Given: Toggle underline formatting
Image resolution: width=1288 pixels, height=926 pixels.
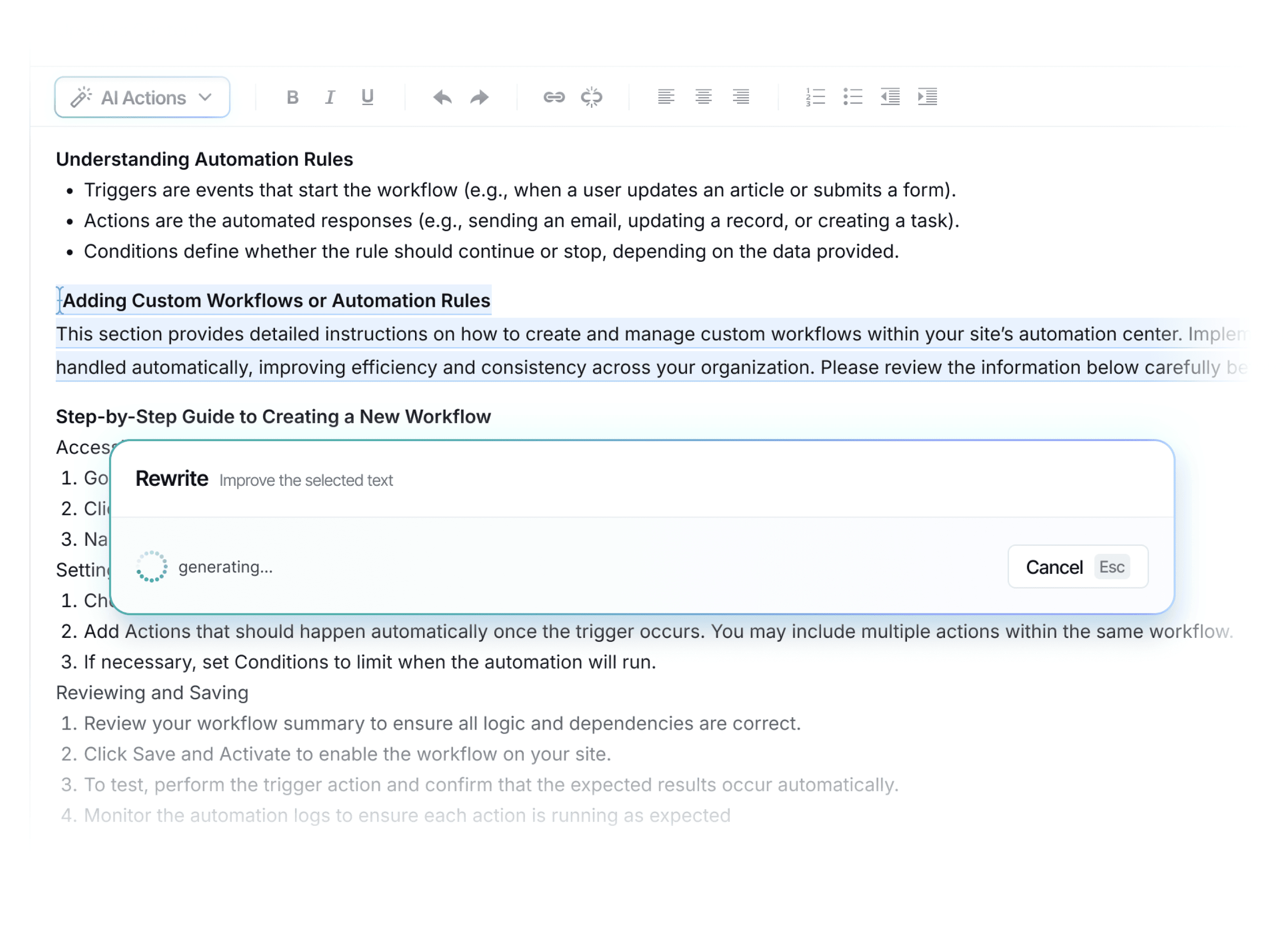Looking at the screenshot, I should (368, 98).
